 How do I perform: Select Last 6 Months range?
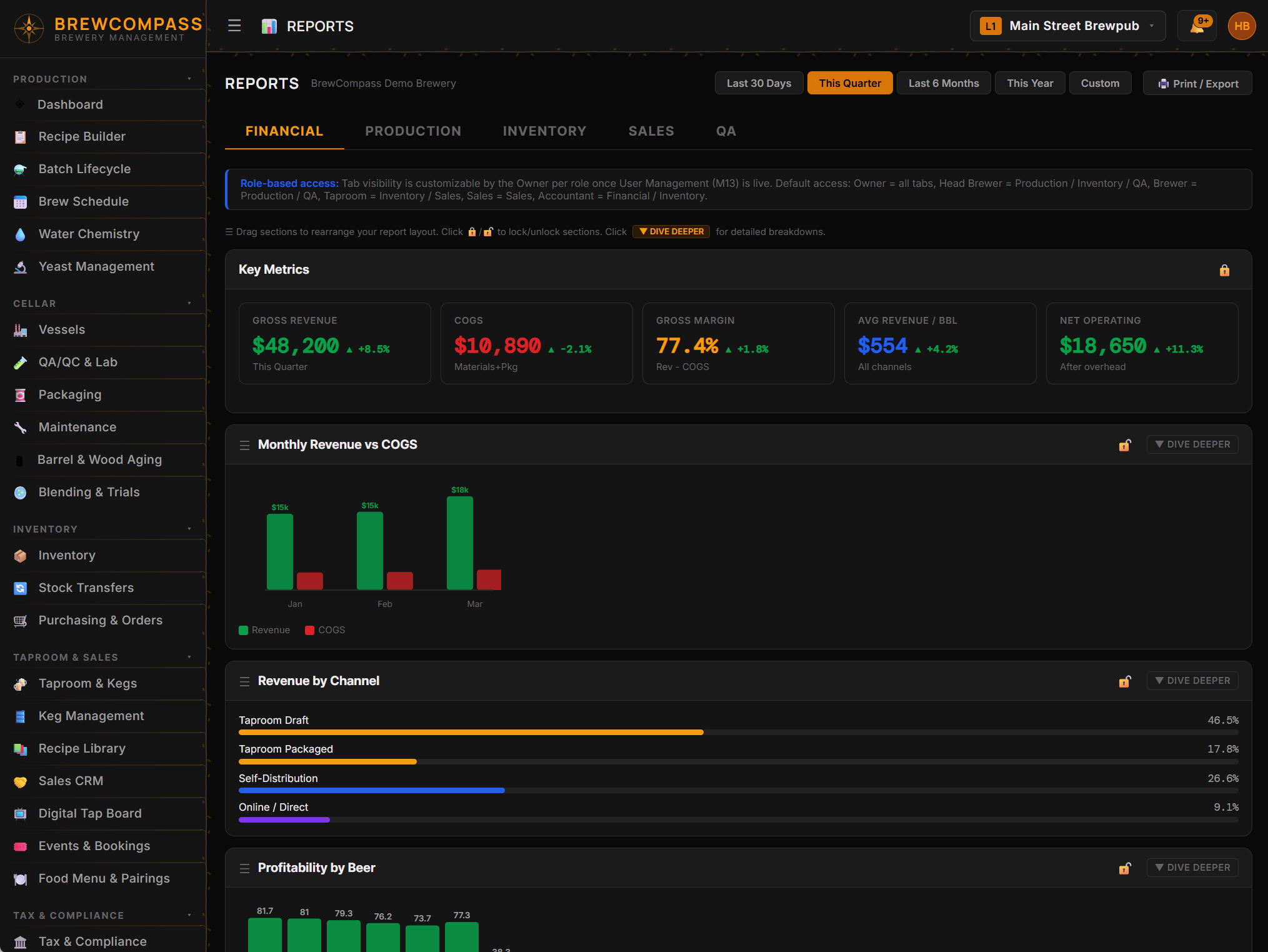[x=944, y=83]
